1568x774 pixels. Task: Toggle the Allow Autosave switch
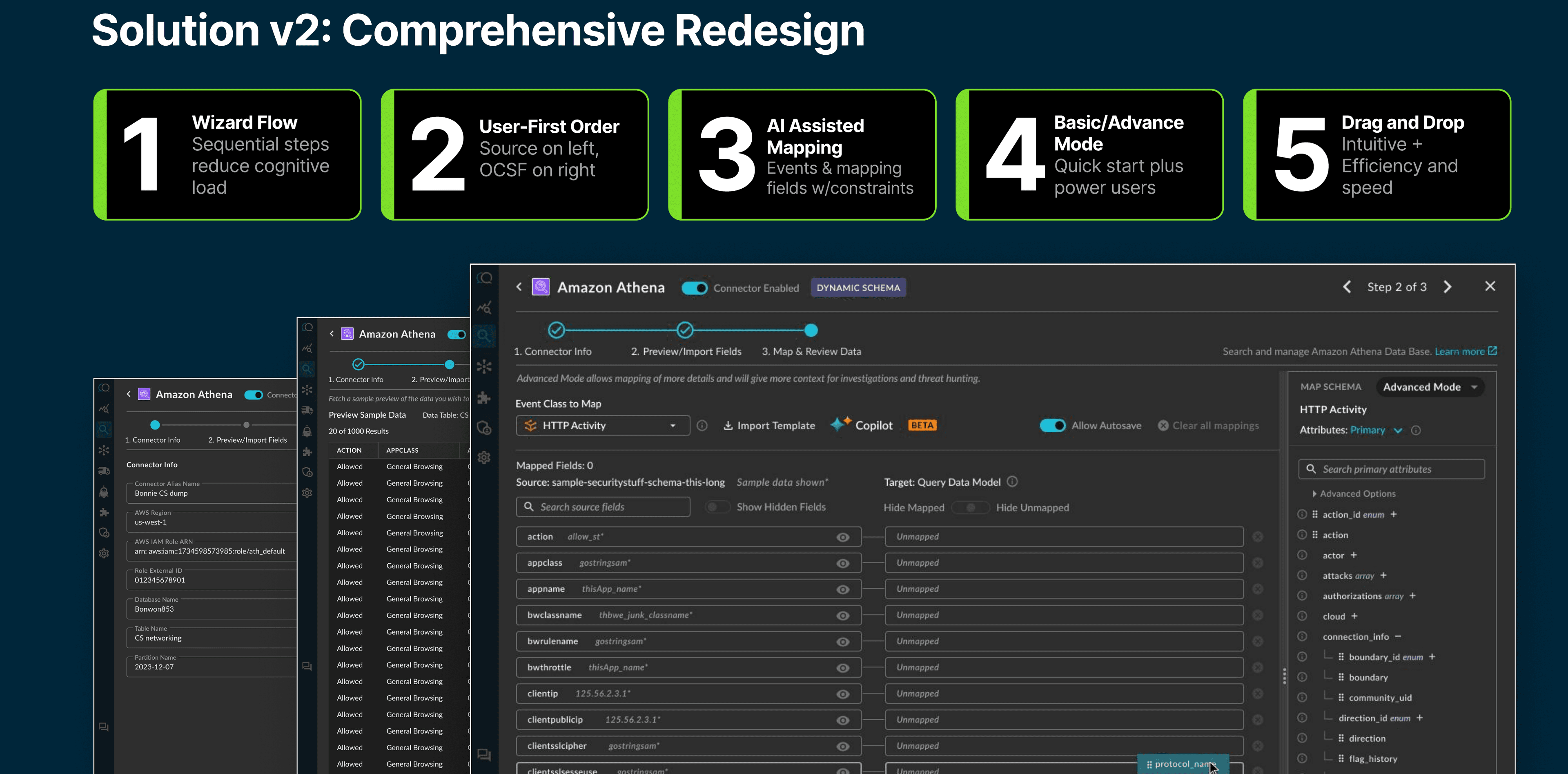coord(1052,426)
